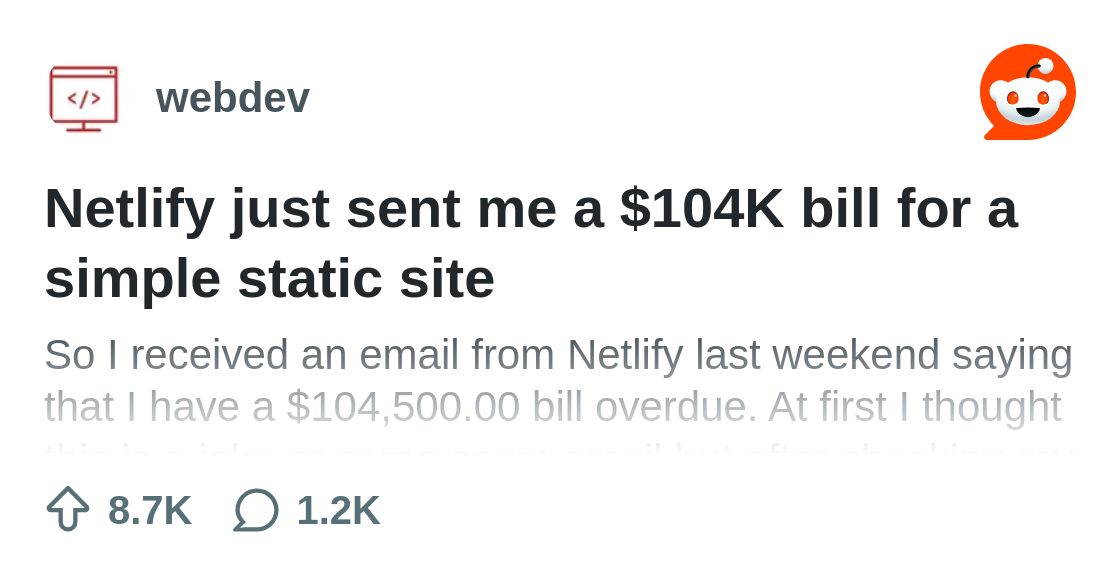Open comments via the speech bubble icon
1120x584 pixels.
(256, 510)
